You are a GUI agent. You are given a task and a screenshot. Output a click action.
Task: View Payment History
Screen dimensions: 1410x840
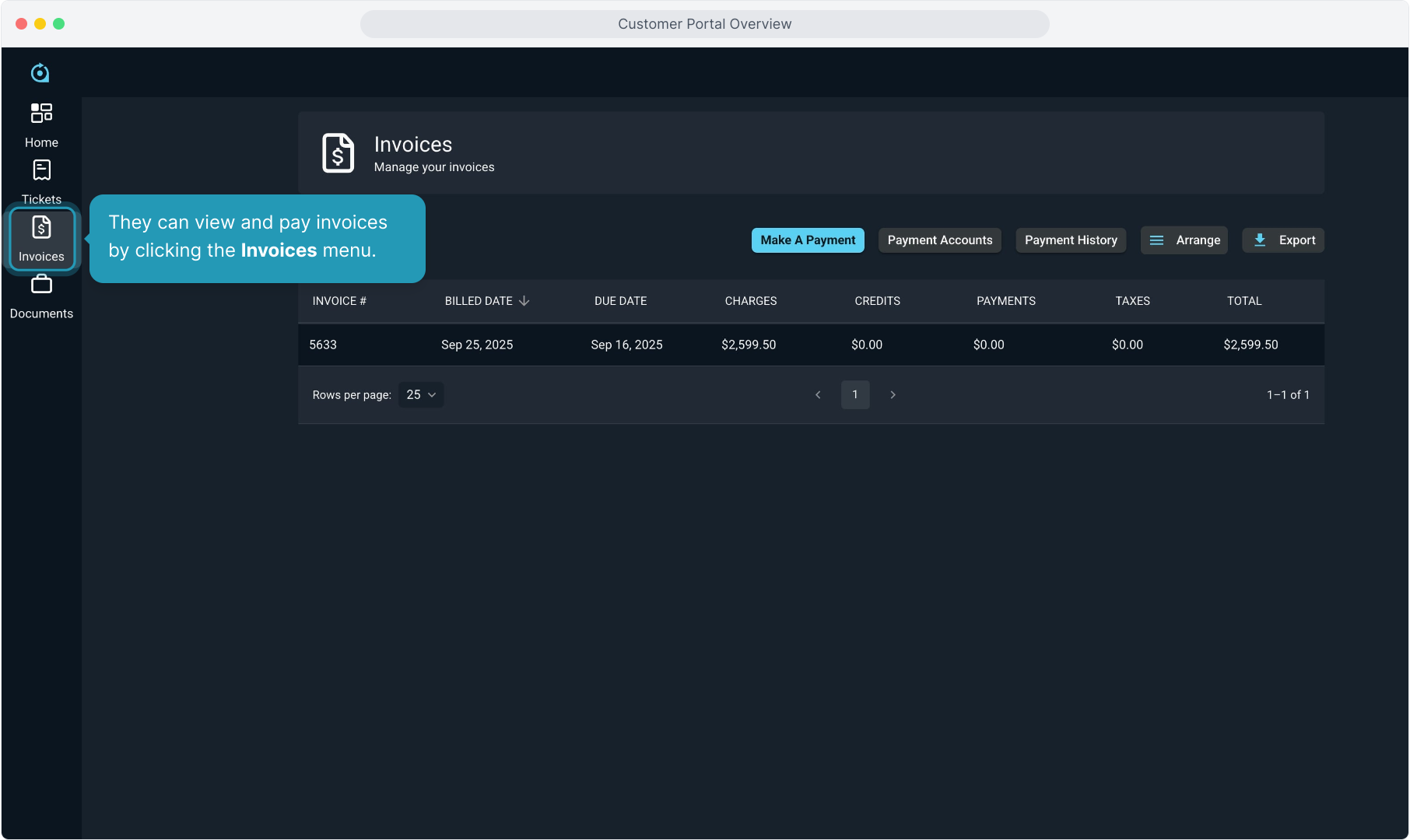(1070, 240)
